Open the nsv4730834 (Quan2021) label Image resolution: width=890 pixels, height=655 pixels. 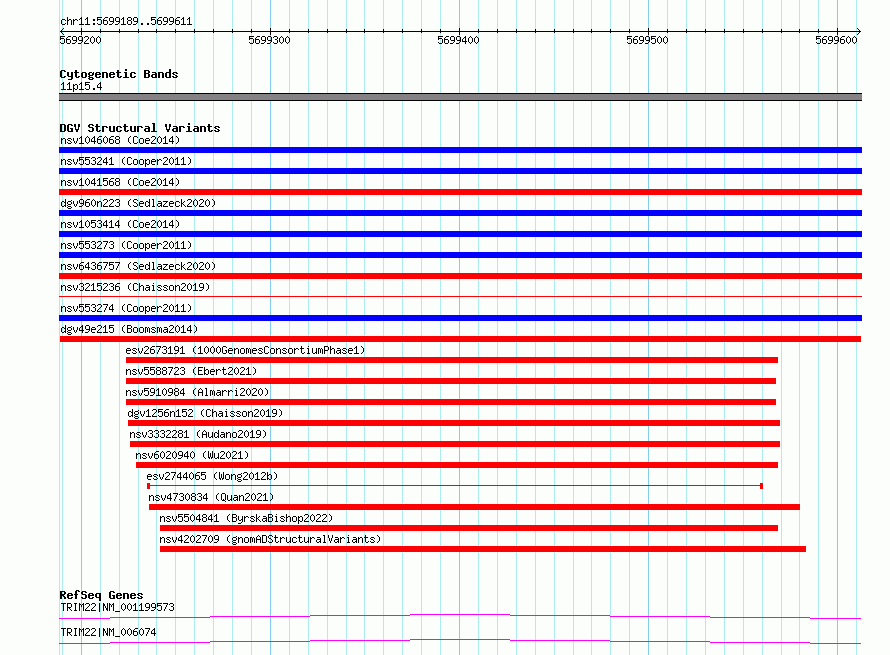click(x=211, y=497)
